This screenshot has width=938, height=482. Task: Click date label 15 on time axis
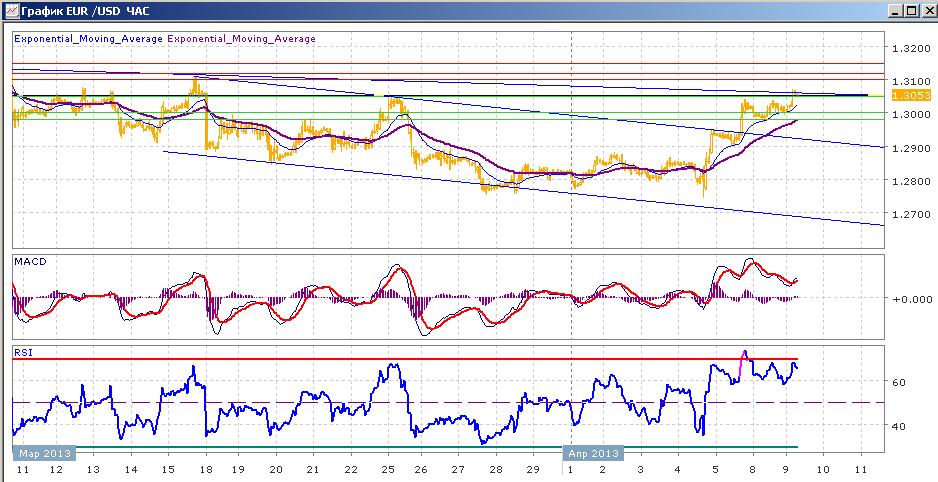tap(168, 470)
